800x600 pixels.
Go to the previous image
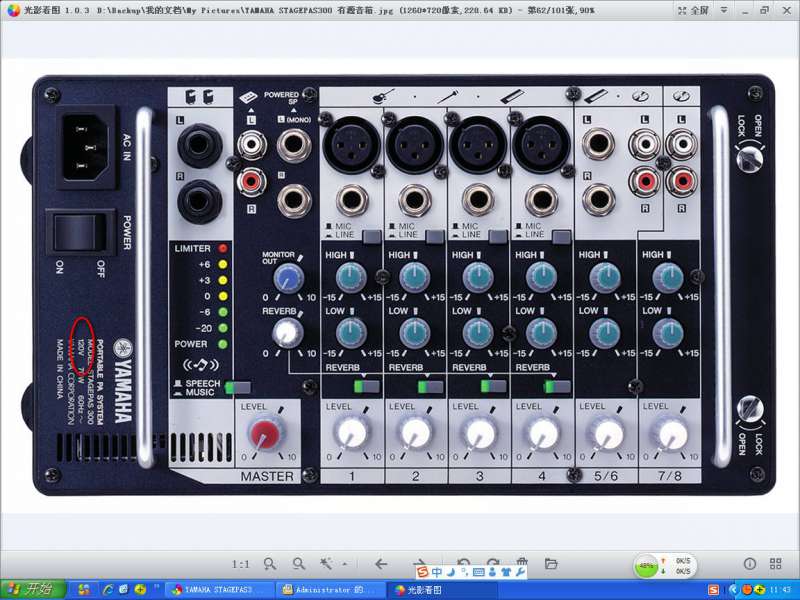(x=381, y=564)
